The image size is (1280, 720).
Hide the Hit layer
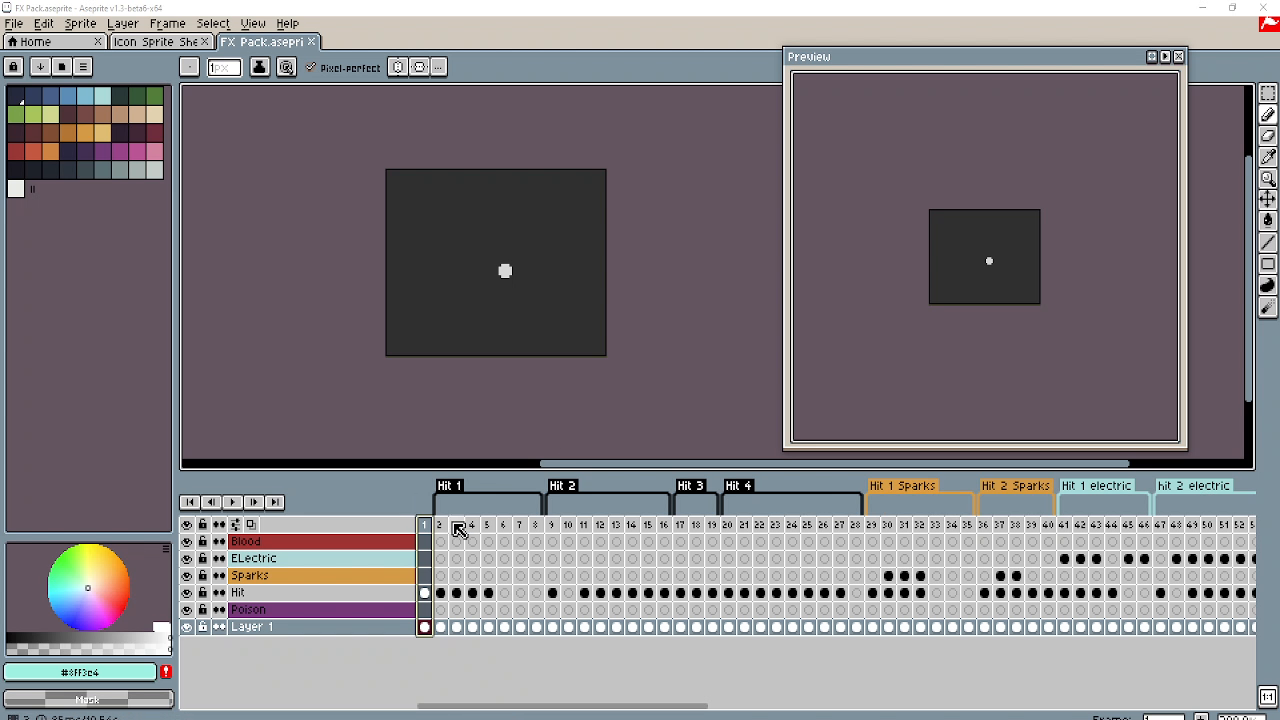coord(187,592)
